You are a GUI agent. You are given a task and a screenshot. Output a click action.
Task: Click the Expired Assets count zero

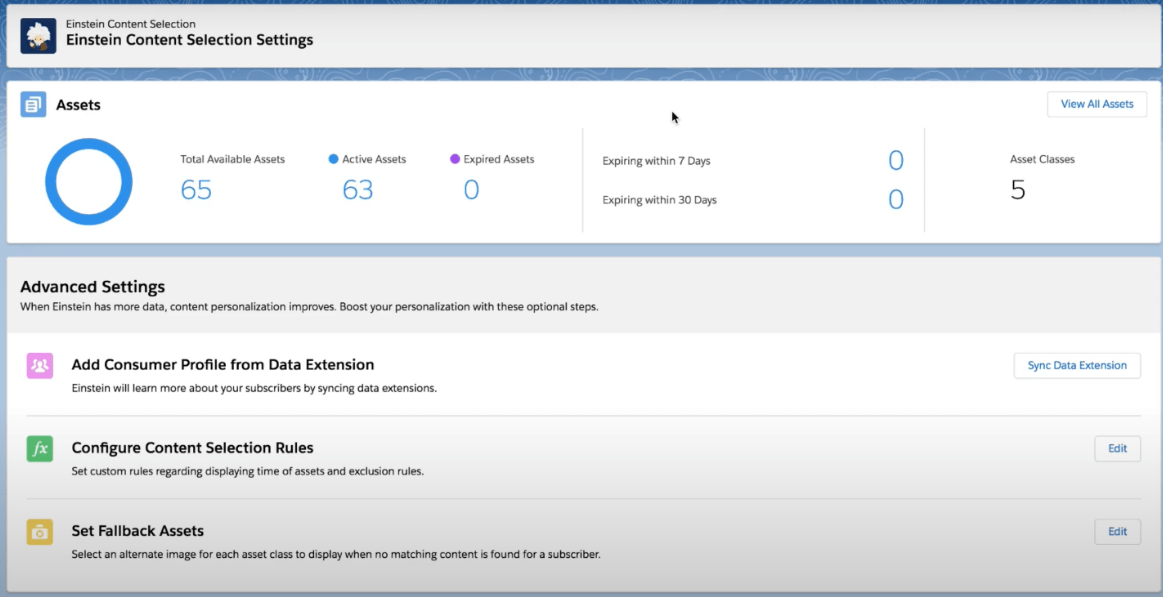[x=471, y=189]
